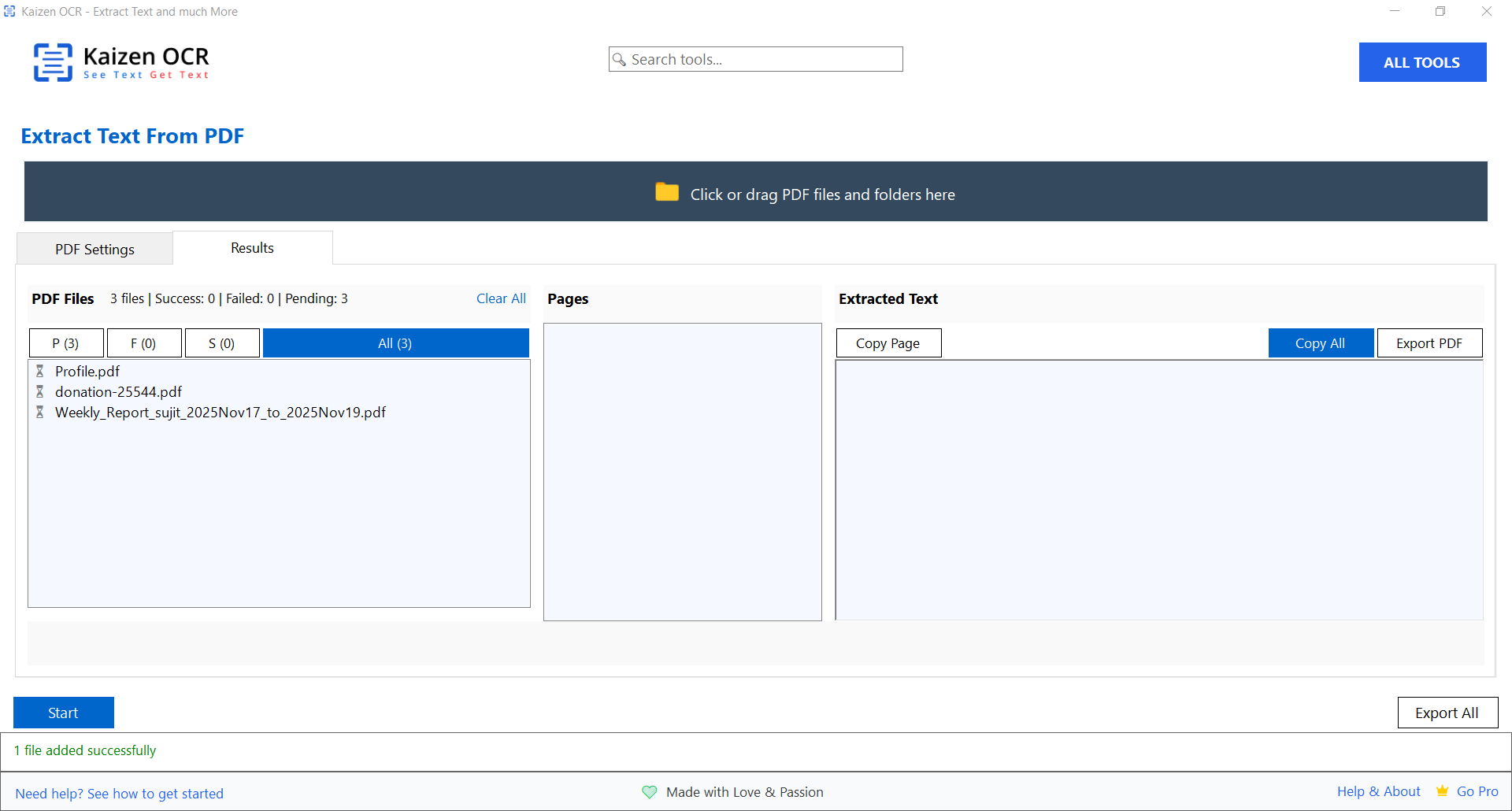Click the crown icon next to Go Pro
Screen dimensions: 1512x811
(x=1442, y=791)
